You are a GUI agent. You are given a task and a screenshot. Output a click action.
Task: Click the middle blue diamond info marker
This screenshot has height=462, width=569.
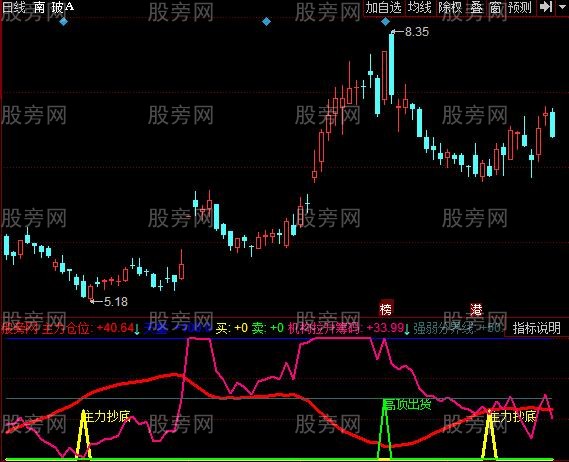[x=266, y=22]
